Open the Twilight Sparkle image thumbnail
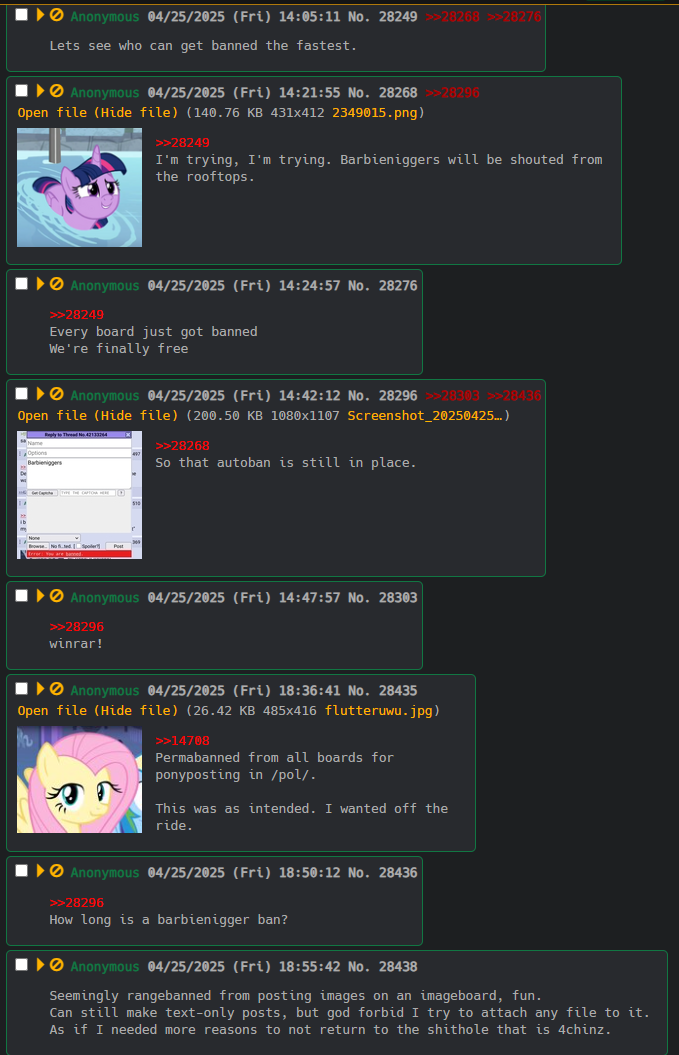Screen dimensions: 679x1055 79,188
